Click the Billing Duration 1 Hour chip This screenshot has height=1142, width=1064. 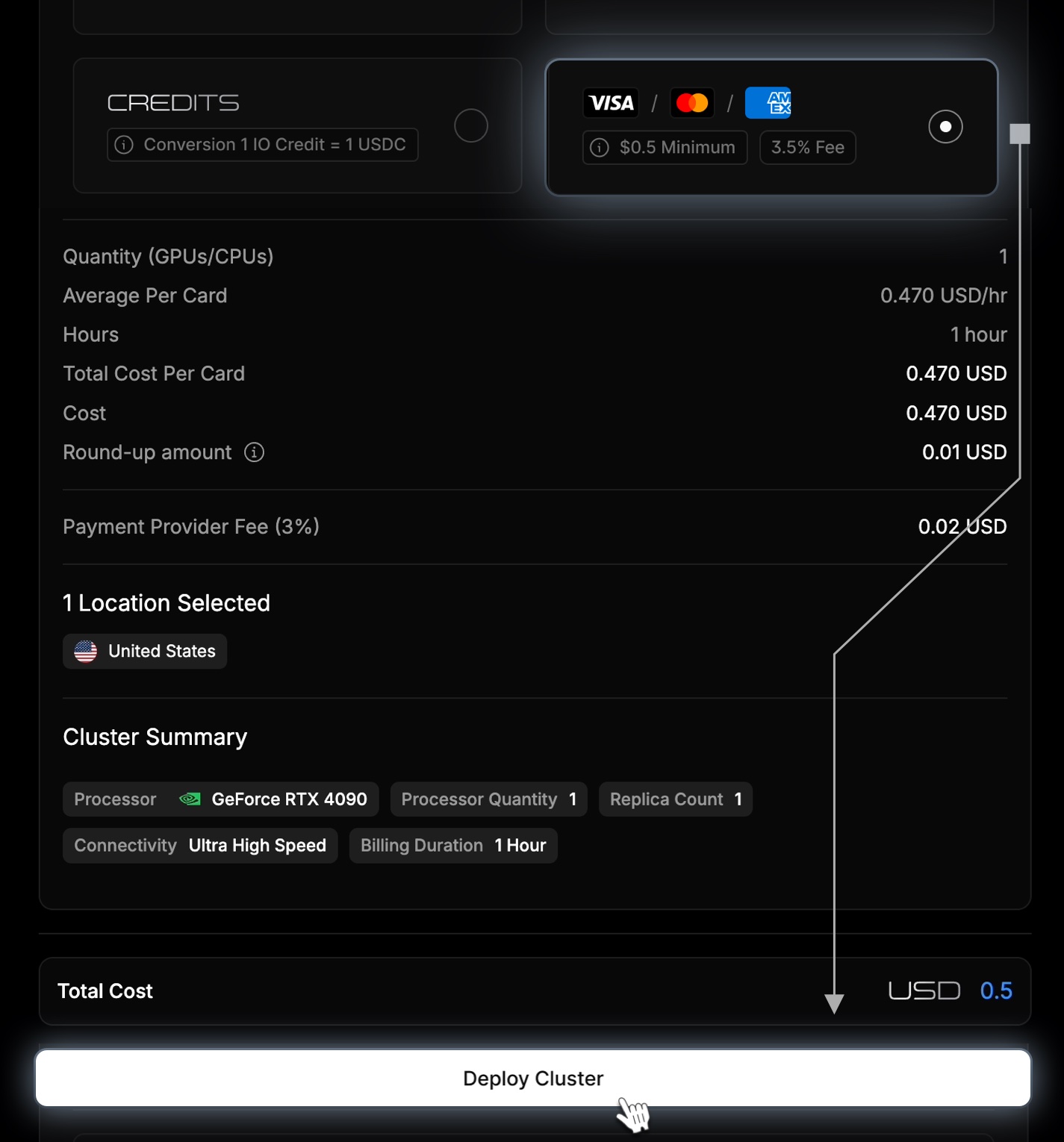pos(453,846)
